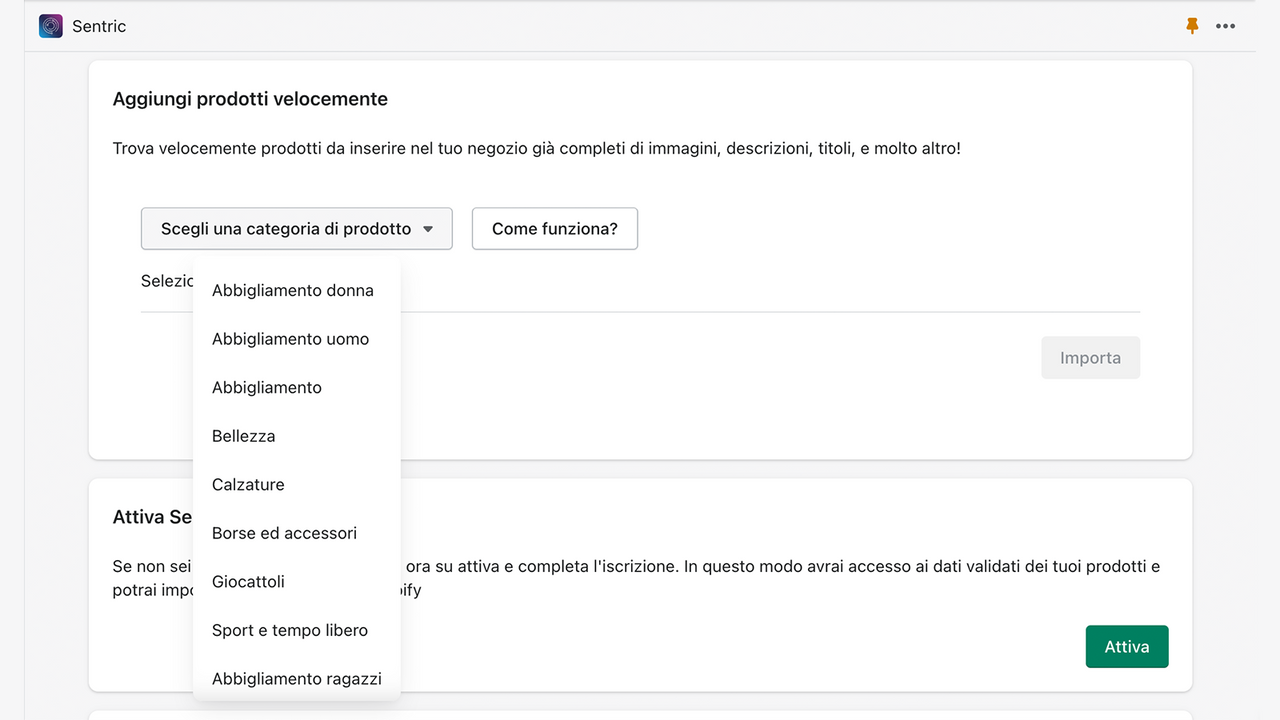Select the 'Giocattoli' category
This screenshot has height=720, width=1280.
[297, 582]
